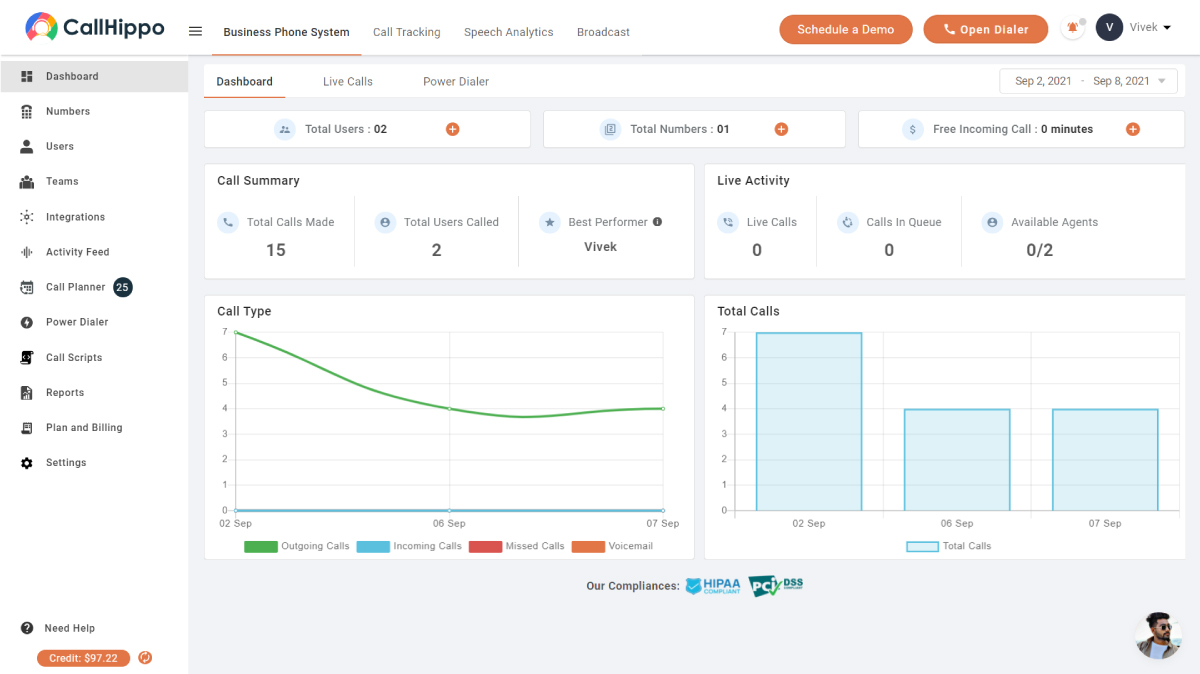Click the Calls In Queue icon
The image size is (1200, 674).
coord(847,222)
